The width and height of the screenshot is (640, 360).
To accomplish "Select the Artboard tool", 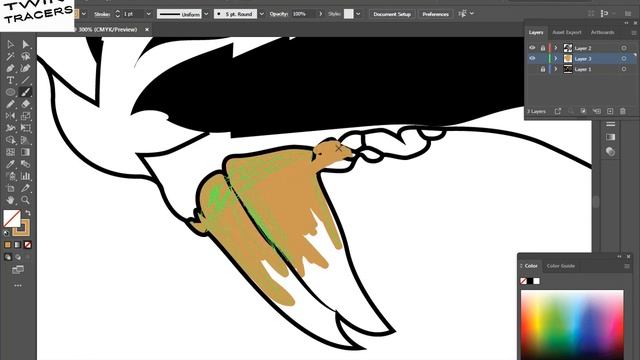I will (x=11, y=188).
